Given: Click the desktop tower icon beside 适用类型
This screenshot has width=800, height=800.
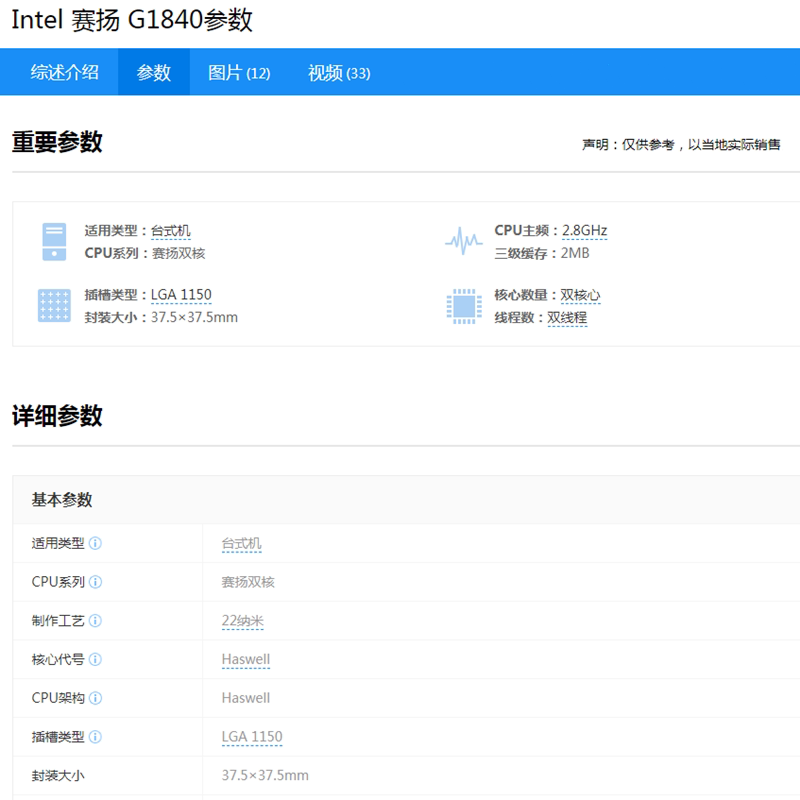Looking at the screenshot, I should [54, 242].
